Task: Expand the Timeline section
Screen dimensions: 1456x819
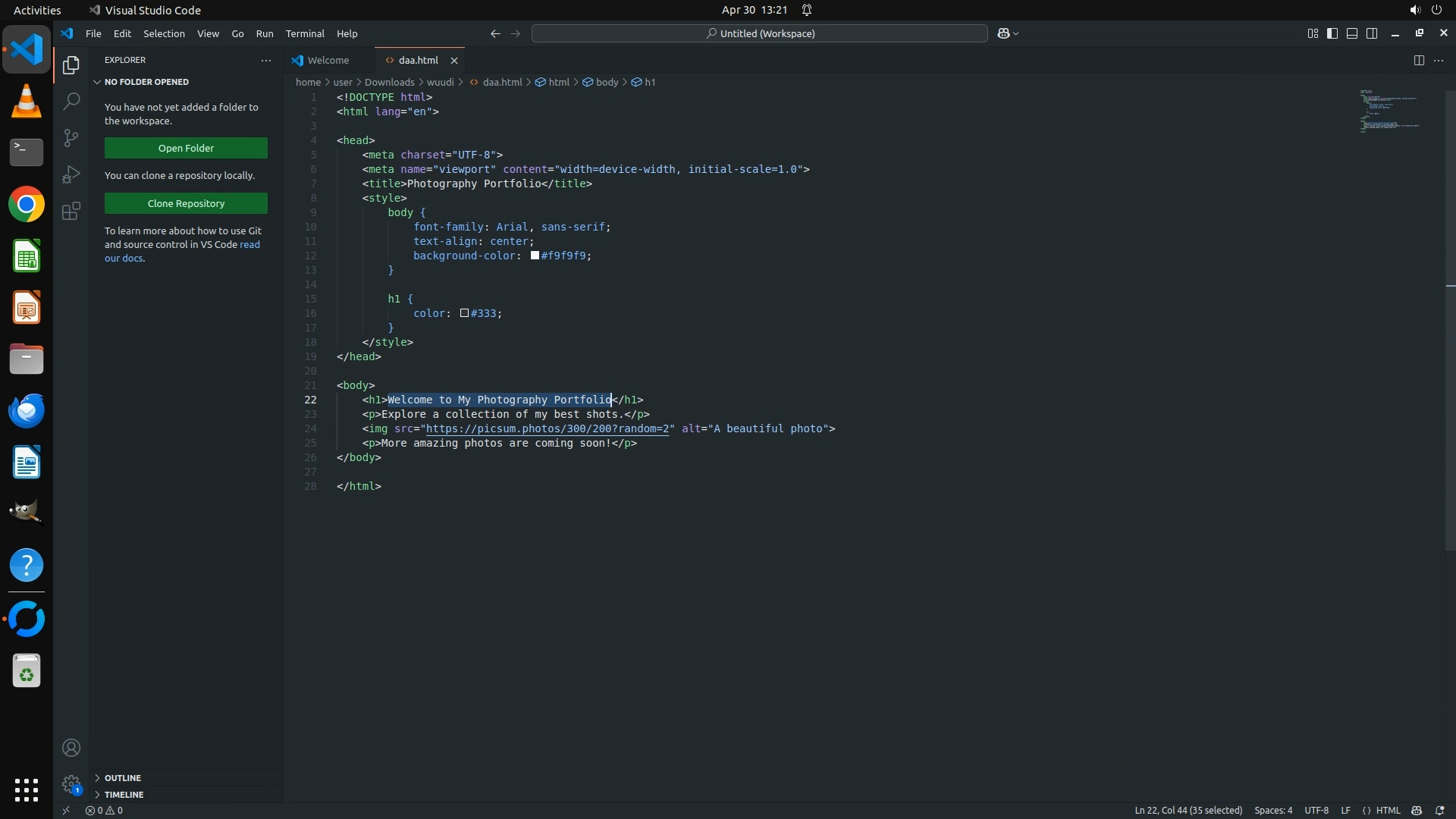Action: [x=124, y=795]
